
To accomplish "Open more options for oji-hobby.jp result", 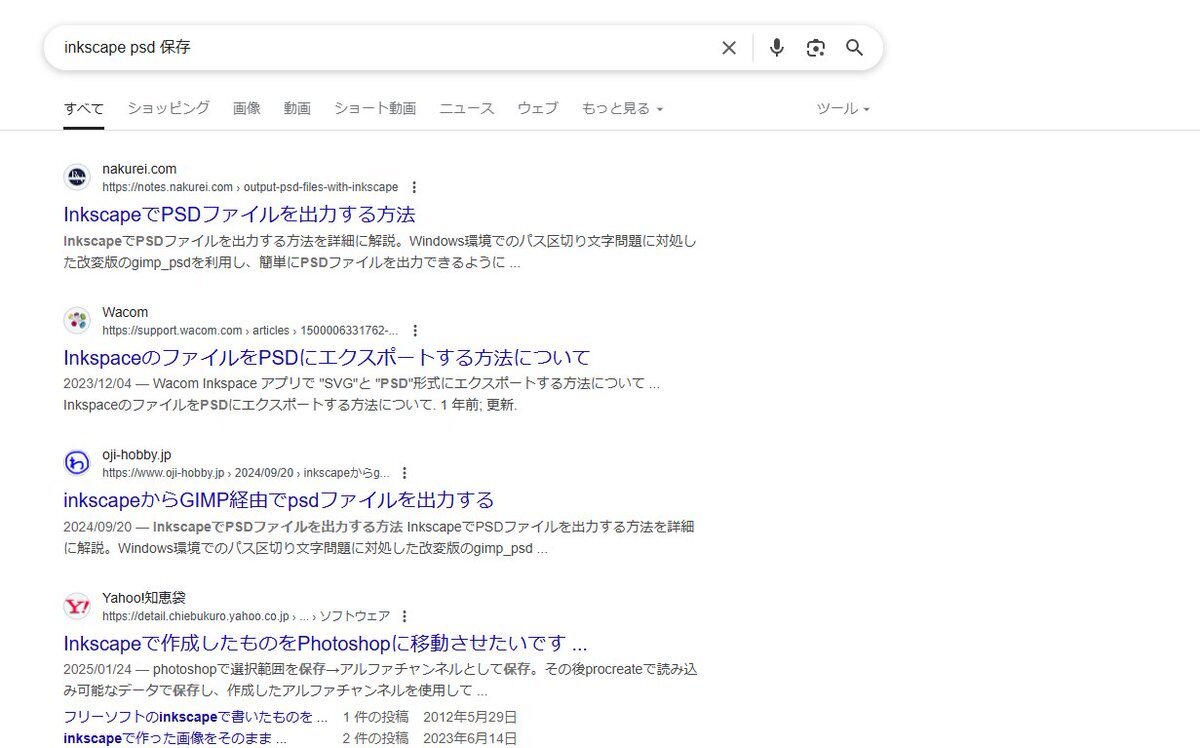I will coord(404,473).
